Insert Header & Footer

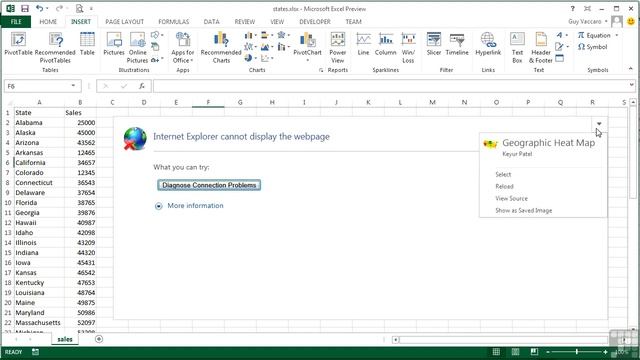[541, 48]
